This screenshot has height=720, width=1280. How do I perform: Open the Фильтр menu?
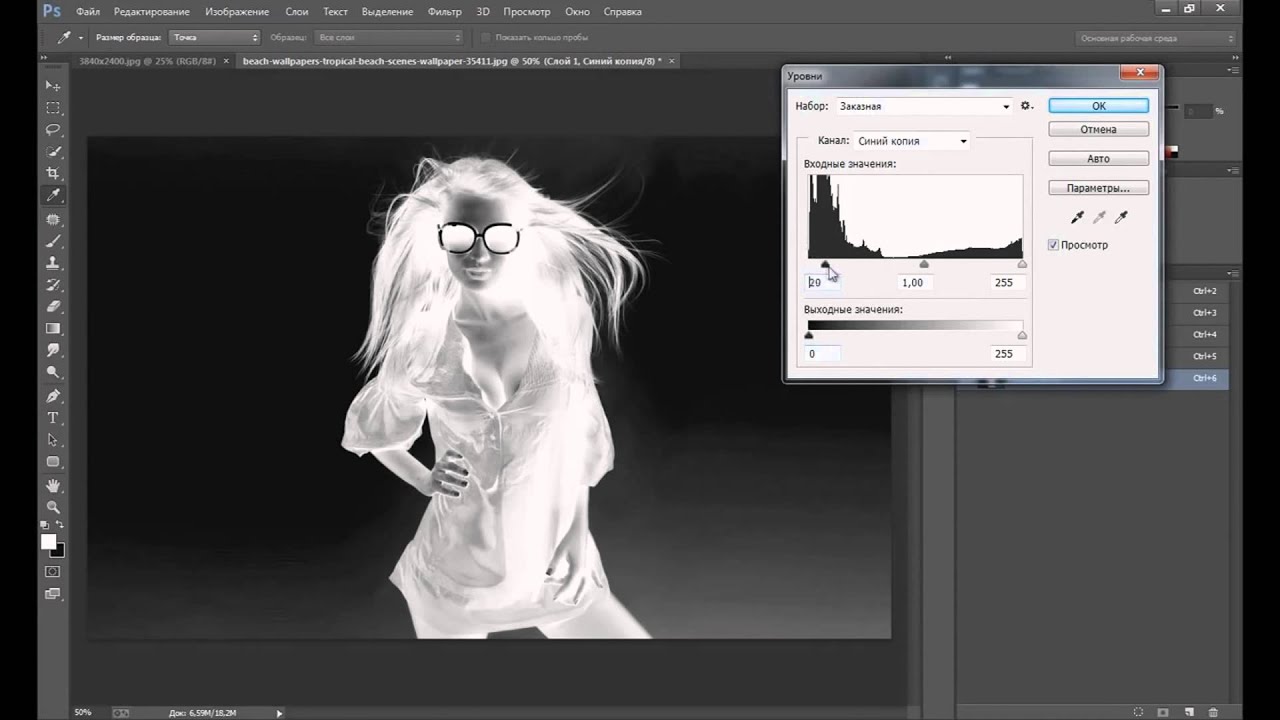[x=444, y=12]
